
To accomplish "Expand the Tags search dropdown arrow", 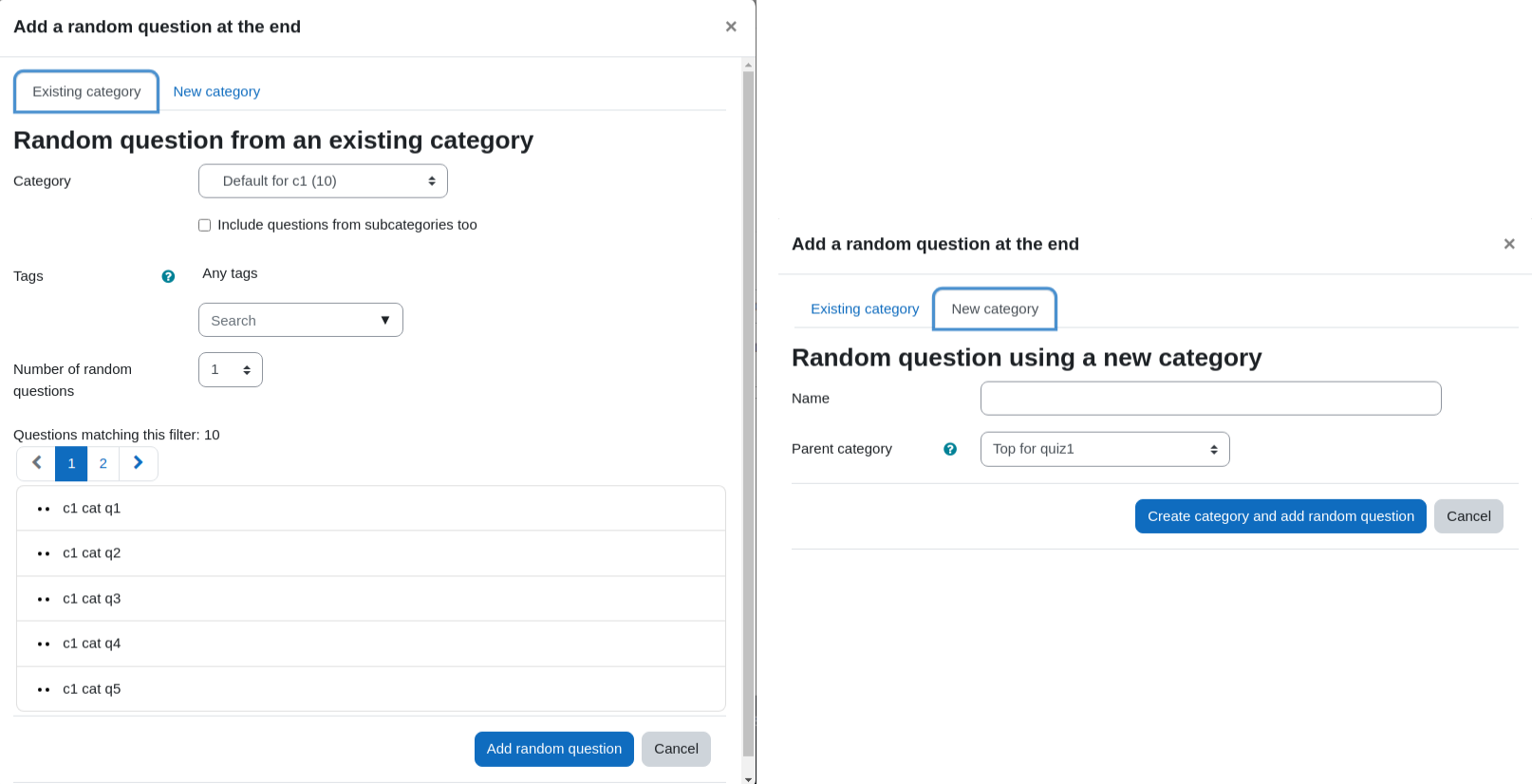I will (x=385, y=320).
